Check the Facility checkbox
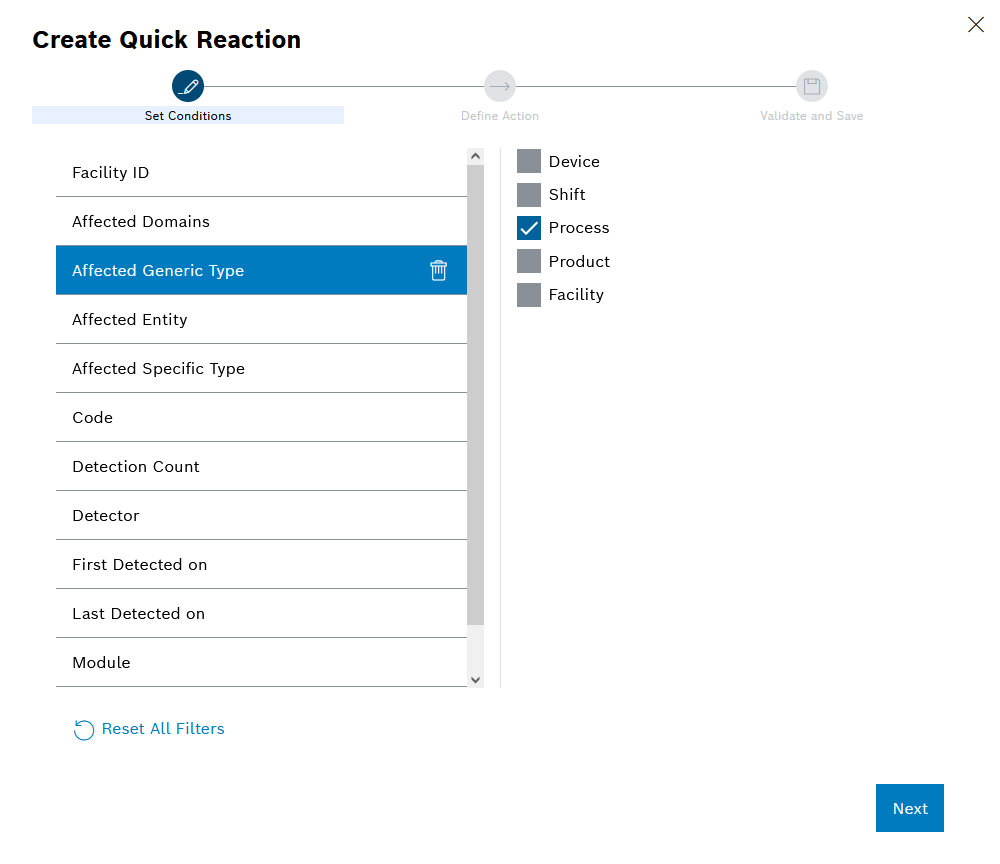The width and height of the screenshot is (1000, 864). [529, 294]
